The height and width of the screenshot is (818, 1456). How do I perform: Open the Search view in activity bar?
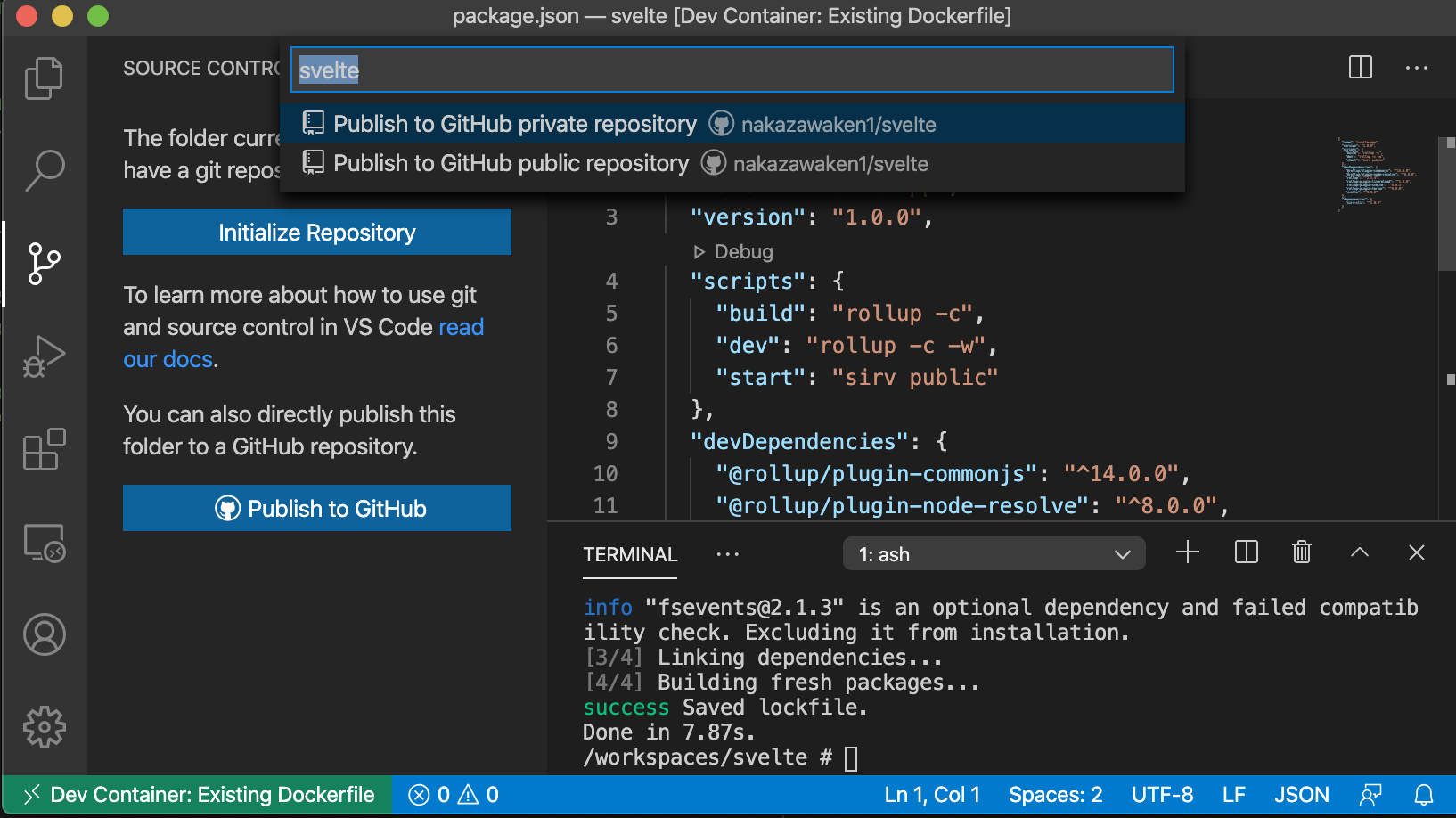point(44,170)
